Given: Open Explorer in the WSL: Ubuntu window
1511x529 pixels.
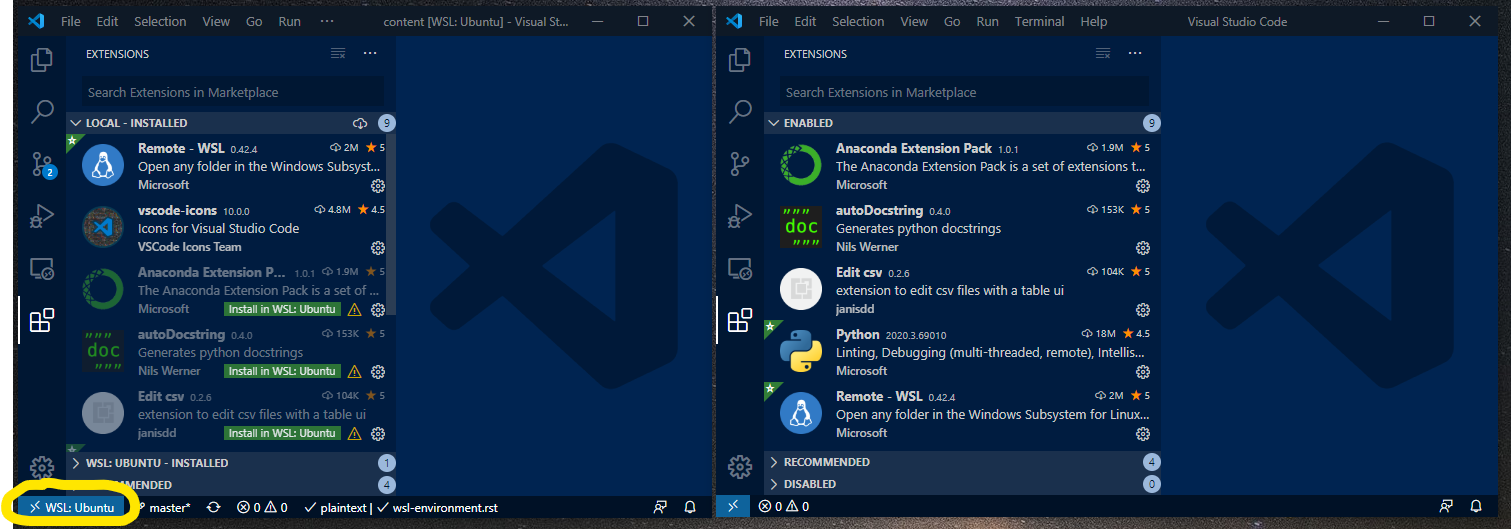Looking at the screenshot, I should click(41, 60).
